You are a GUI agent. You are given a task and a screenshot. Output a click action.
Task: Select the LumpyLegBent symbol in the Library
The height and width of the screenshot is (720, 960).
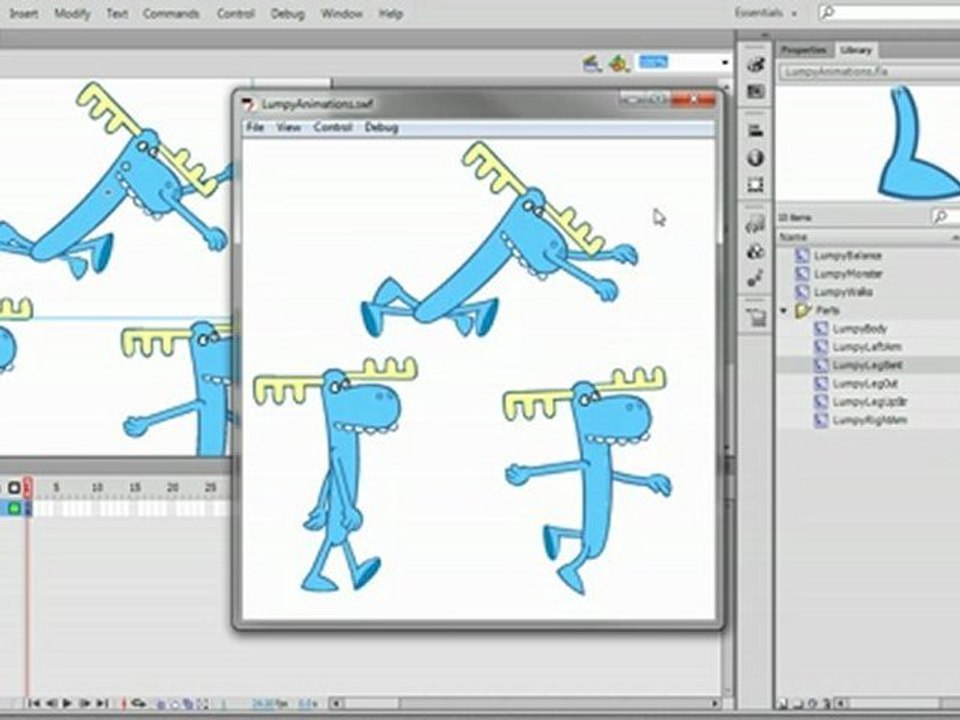[x=869, y=366]
